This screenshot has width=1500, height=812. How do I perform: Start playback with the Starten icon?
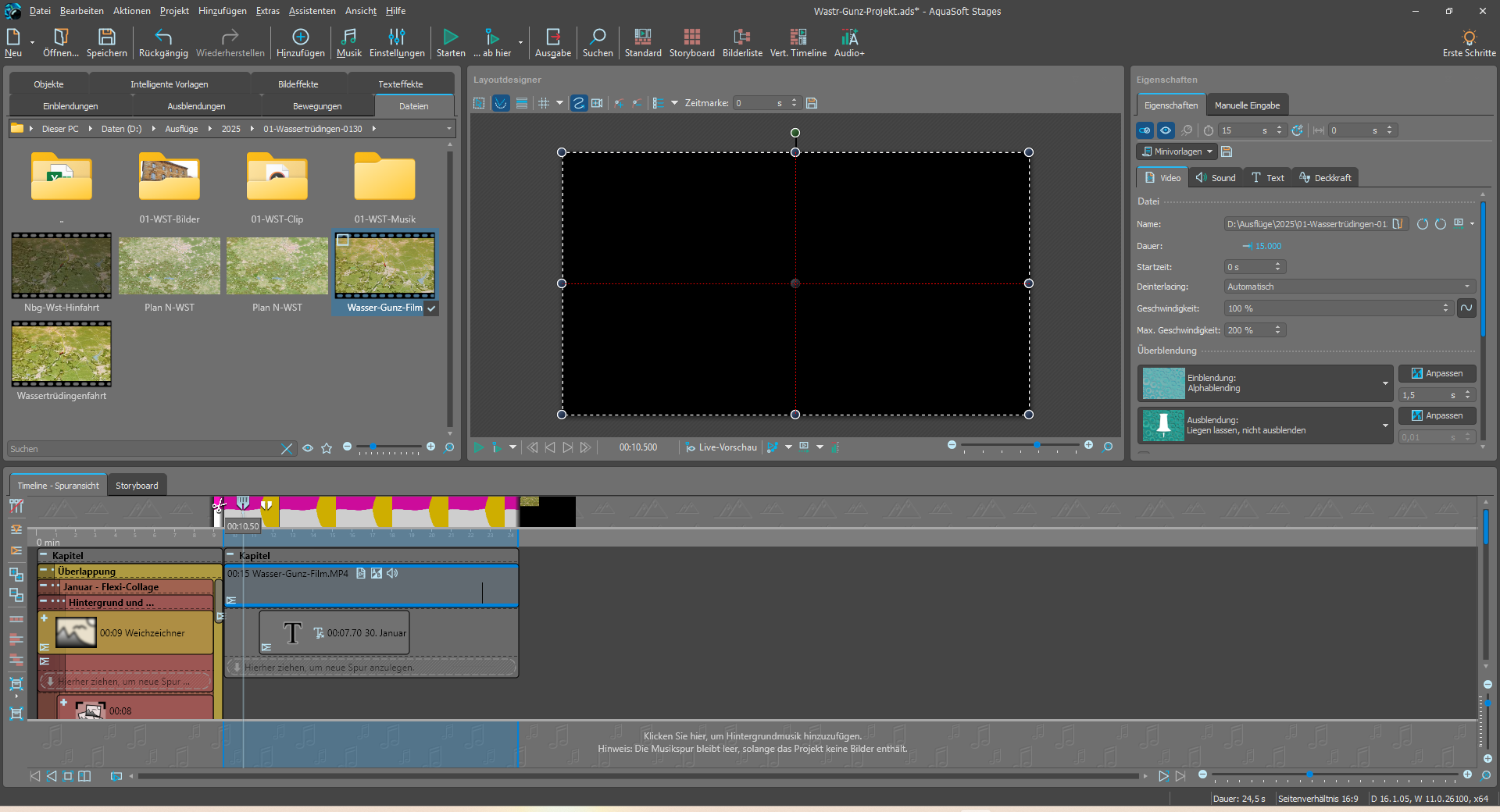pyautogui.click(x=450, y=37)
